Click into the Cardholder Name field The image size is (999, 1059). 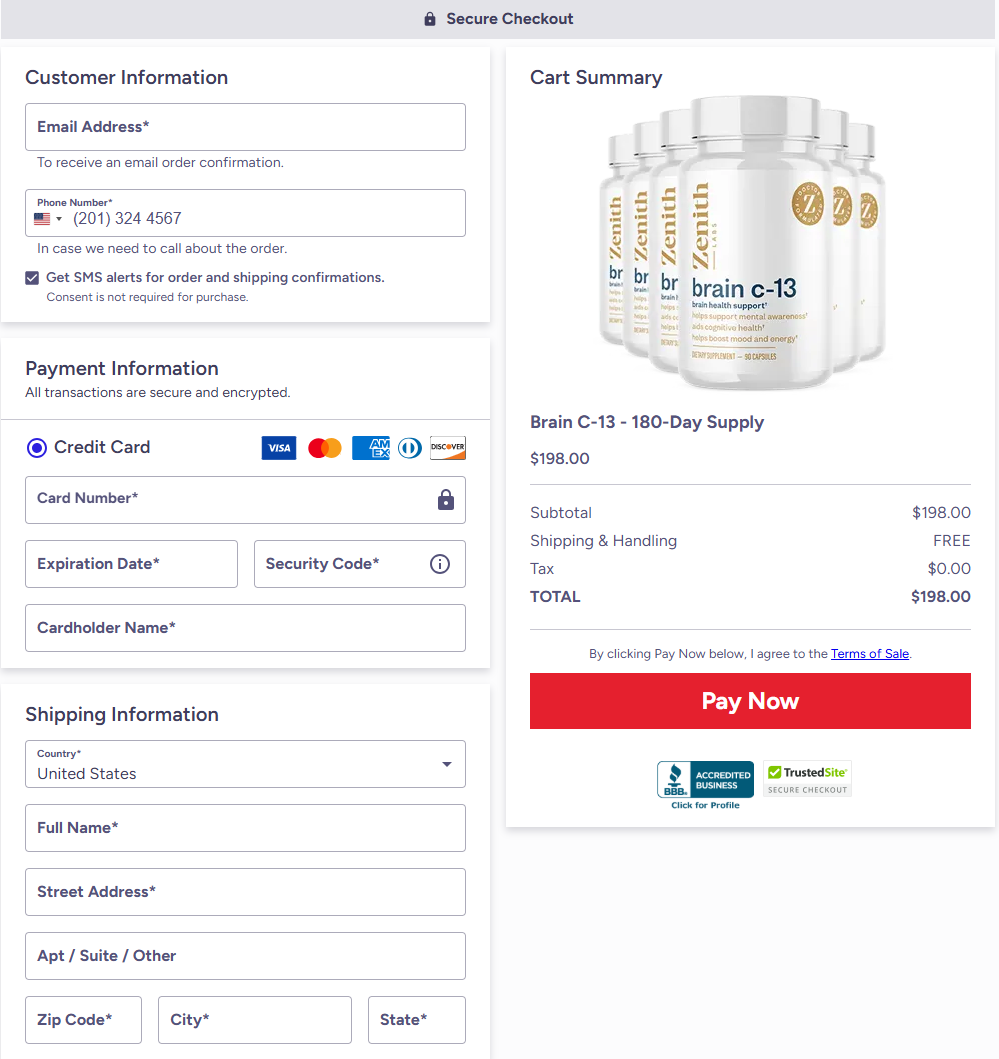[245, 628]
